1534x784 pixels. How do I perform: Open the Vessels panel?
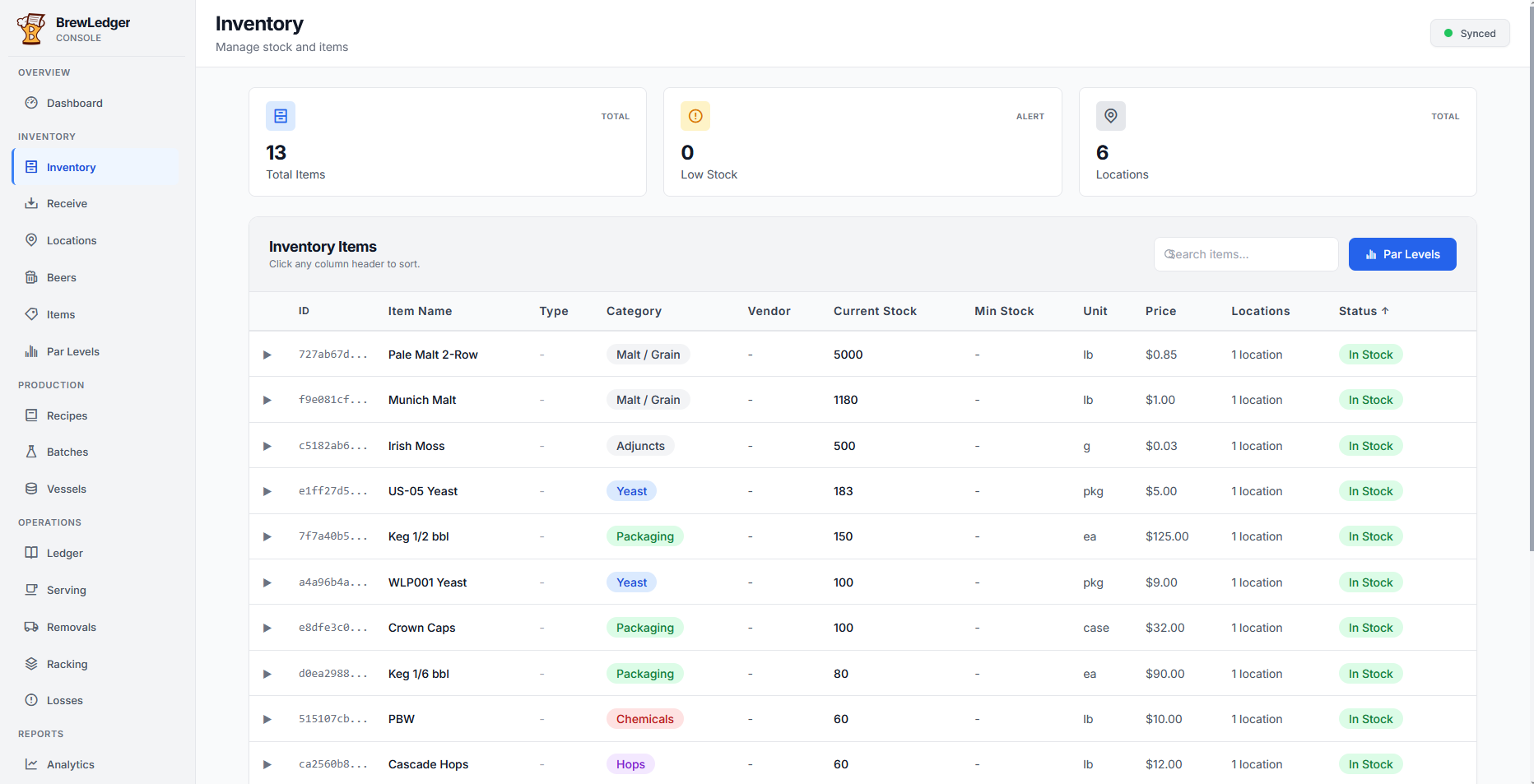click(66, 489)
